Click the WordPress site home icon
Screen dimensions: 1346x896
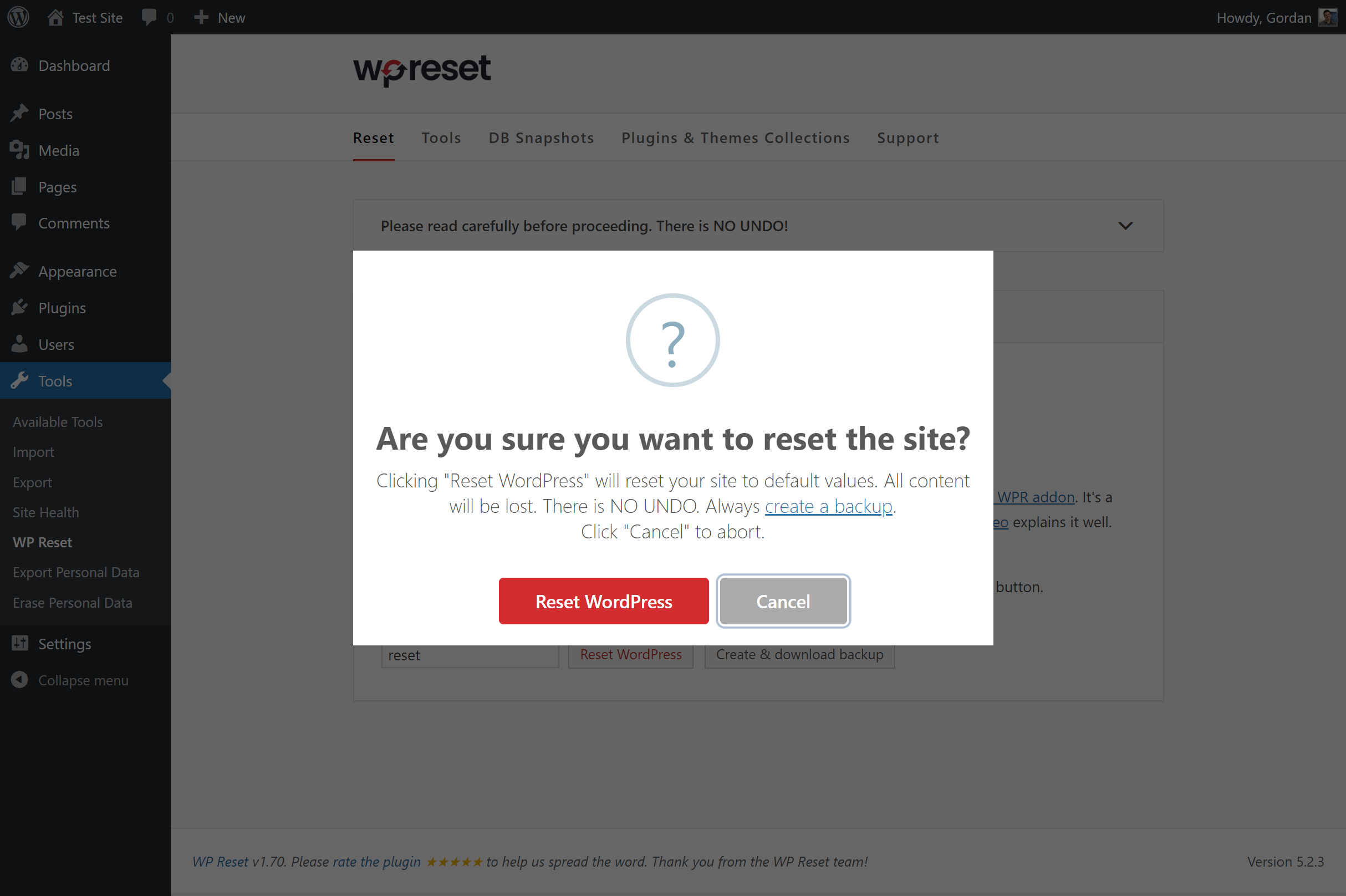pos(55,17)
